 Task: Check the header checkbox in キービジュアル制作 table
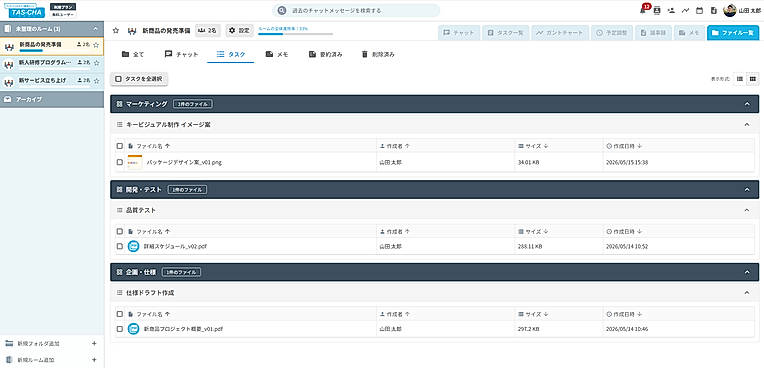(x=120, y=146)
